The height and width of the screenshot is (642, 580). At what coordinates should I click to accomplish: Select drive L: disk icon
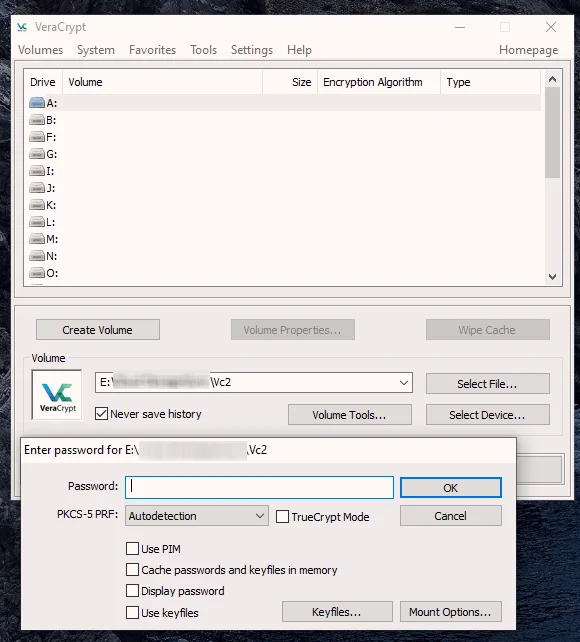pos(37,222)
